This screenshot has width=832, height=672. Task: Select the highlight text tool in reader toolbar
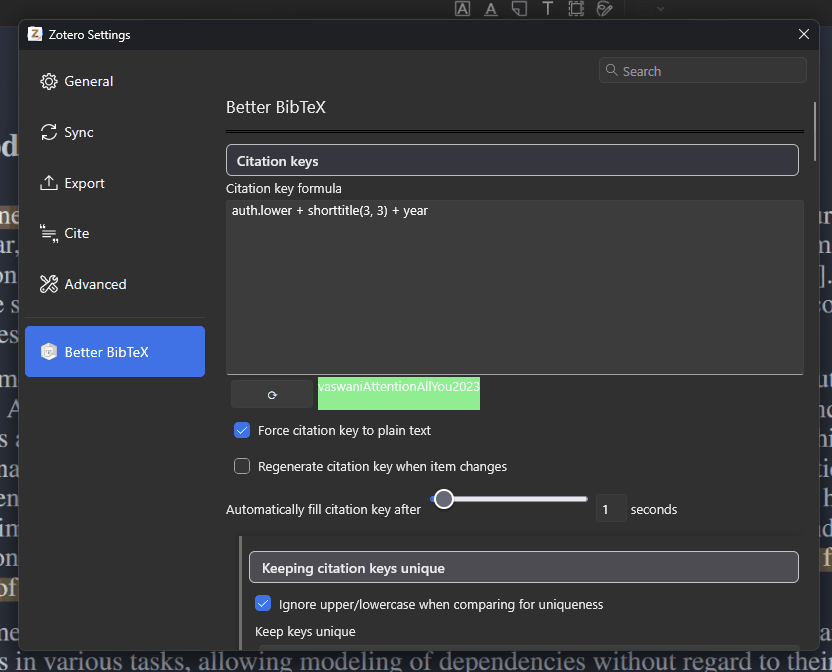pos(462,8)
